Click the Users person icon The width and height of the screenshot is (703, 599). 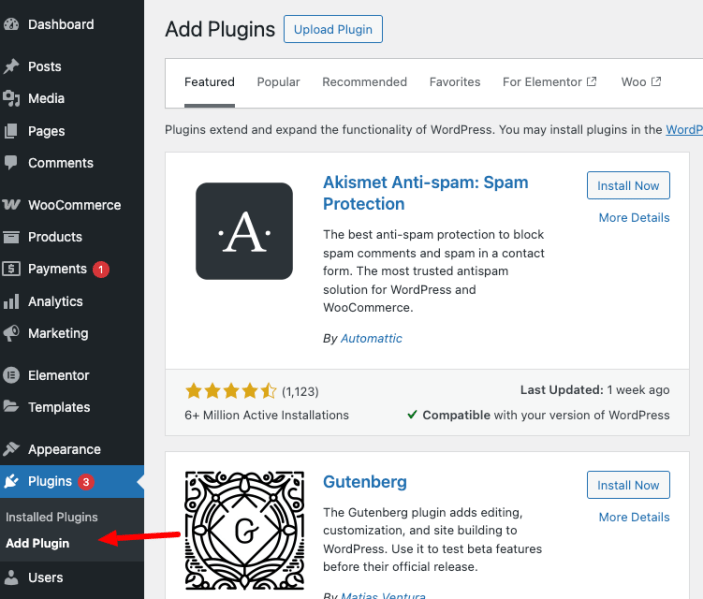[12, 577]
